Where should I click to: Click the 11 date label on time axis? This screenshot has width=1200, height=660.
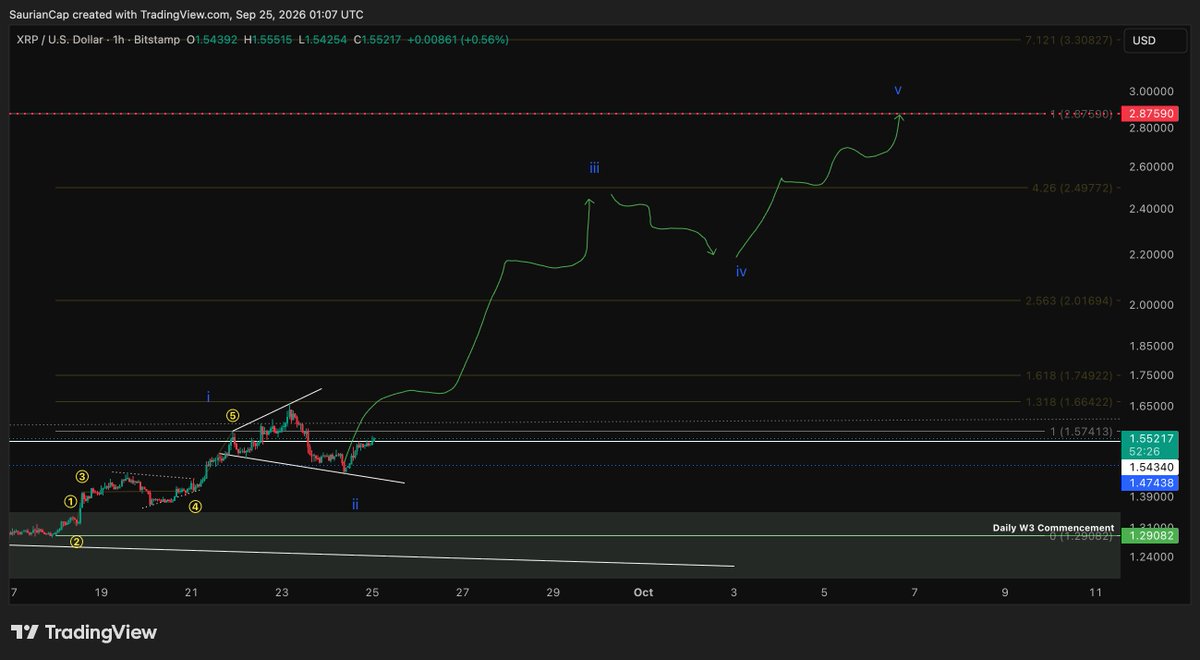[1095, 592]
